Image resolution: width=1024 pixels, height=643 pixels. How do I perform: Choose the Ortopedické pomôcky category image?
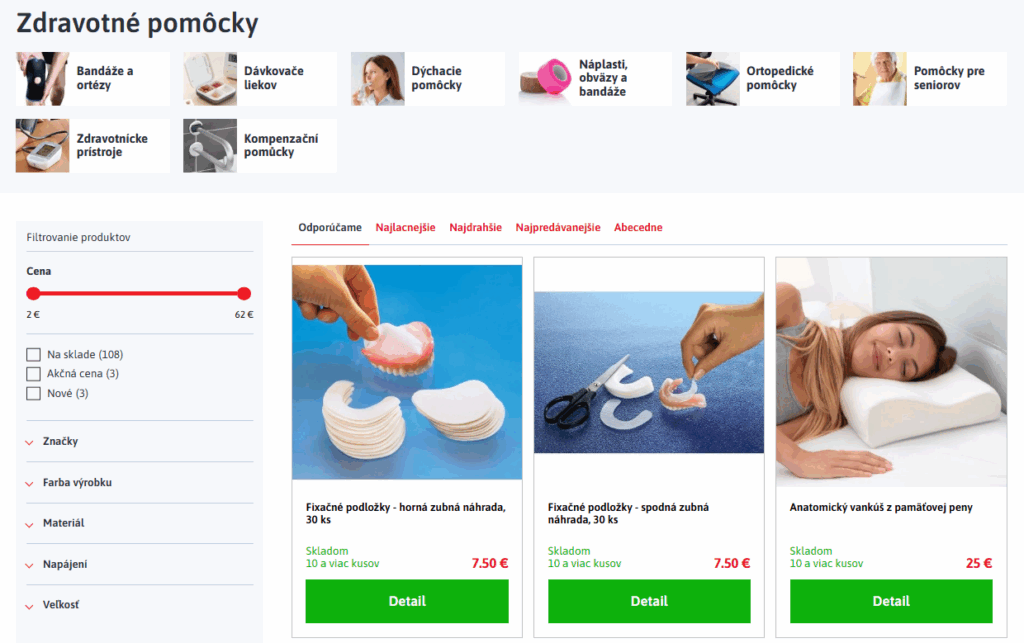712,79
